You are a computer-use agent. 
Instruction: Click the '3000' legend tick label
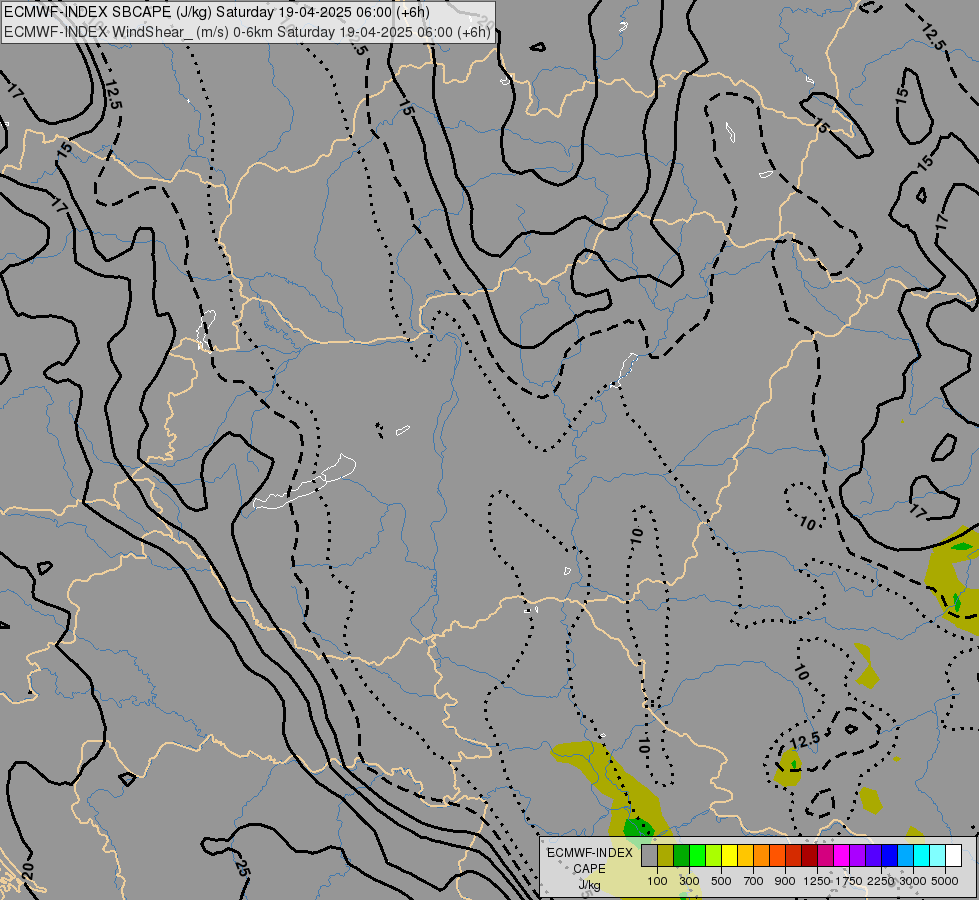click(x=915, y=881)
